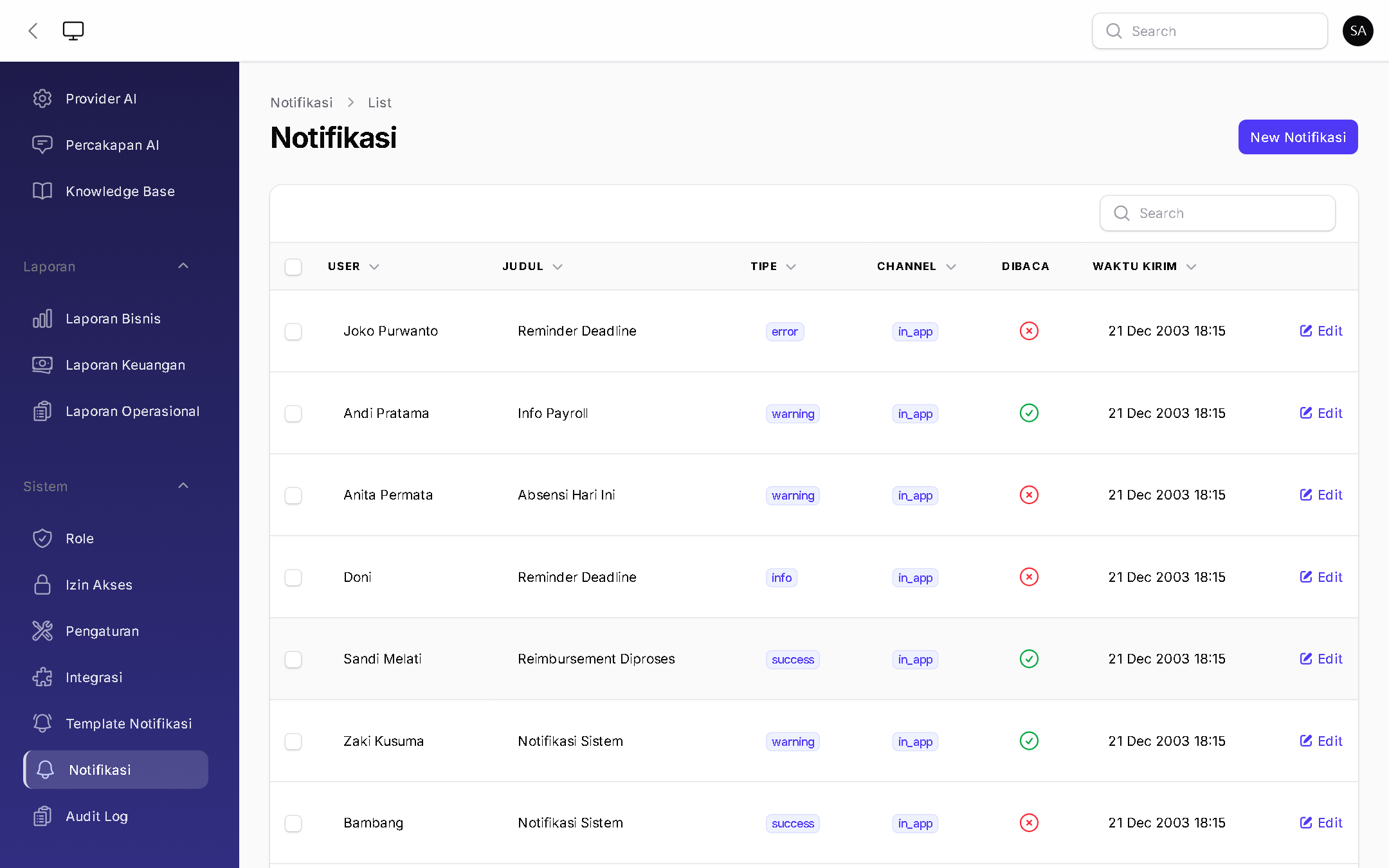The image size is (1389, 868).
Task: Click unread X icon for Anita Permata
Action: (1029, 495)
